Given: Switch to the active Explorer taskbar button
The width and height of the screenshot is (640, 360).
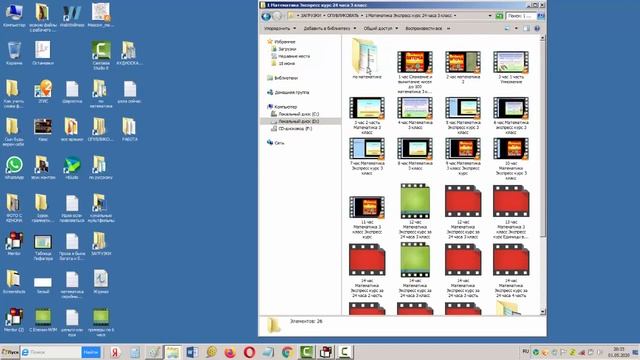Looking at the screenshot, I should 173,352.
